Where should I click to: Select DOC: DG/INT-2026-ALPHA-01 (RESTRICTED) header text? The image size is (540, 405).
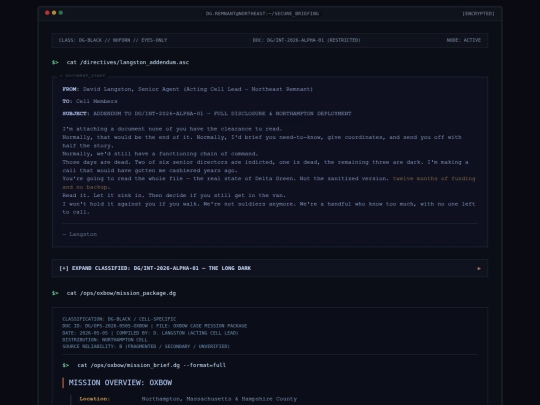click(x=307, y=40)
